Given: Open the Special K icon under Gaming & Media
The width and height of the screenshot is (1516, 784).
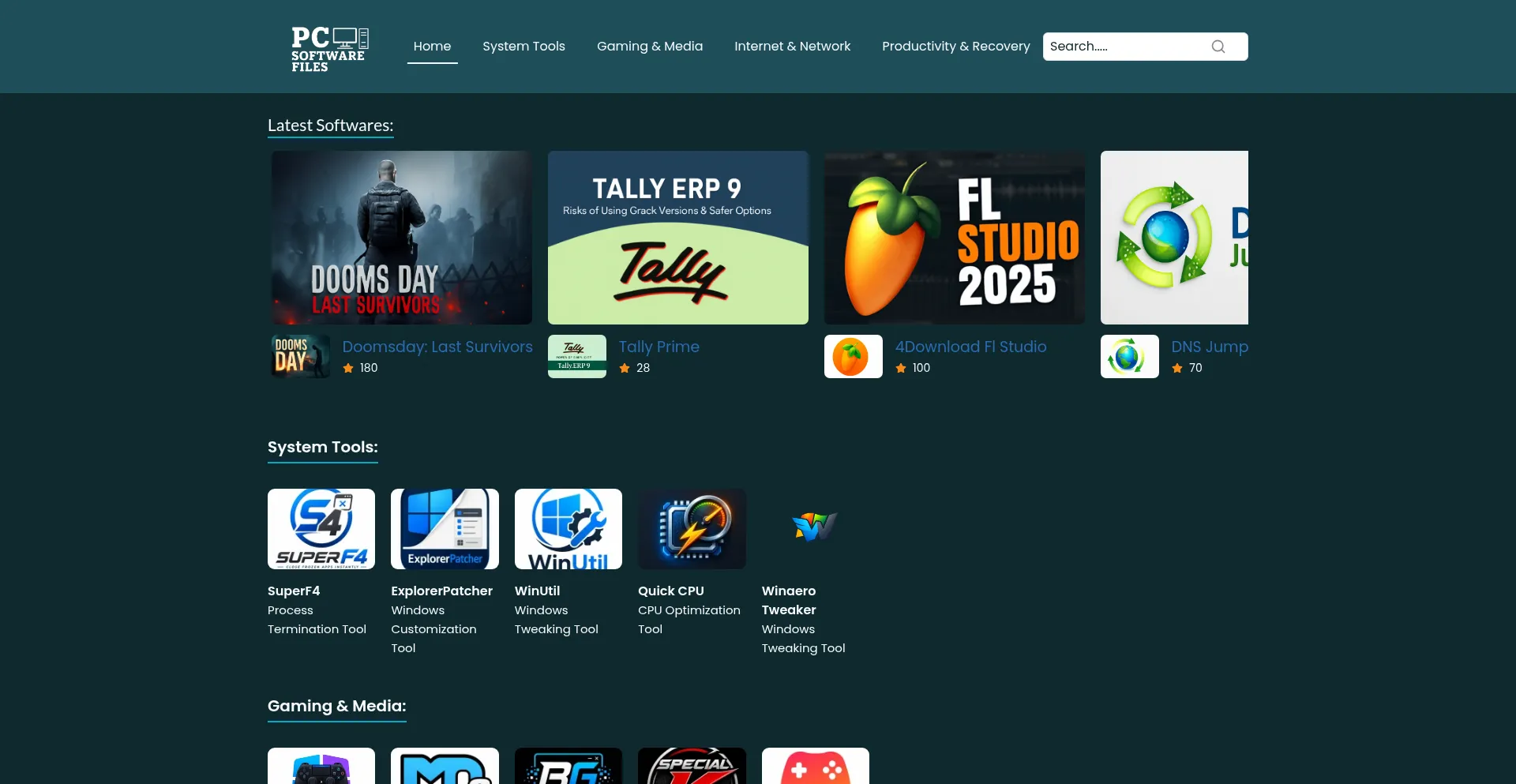Looking at the screenshot, I should pyautogui.click(x=692, y=766).
